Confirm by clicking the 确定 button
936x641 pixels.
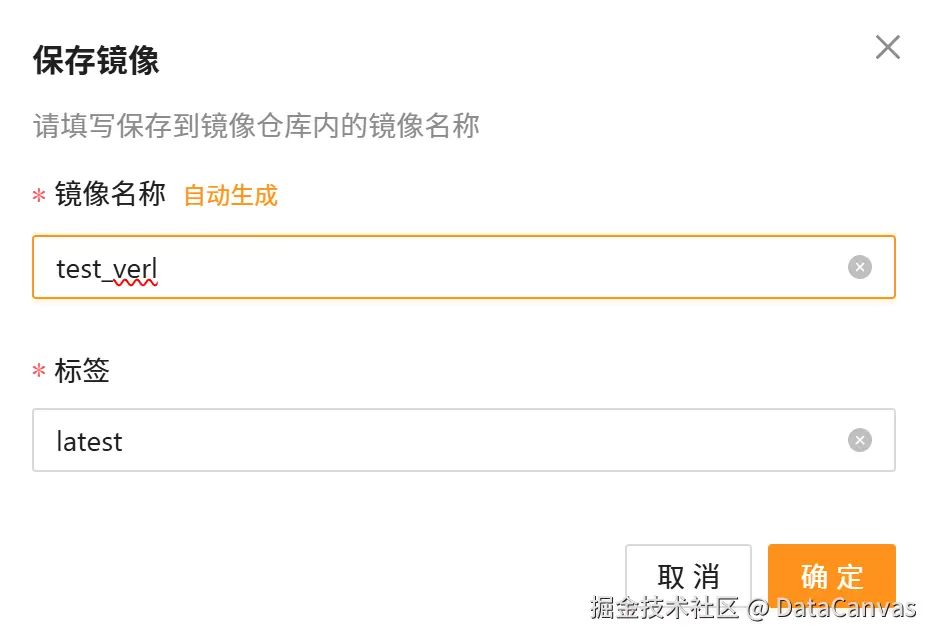click(x=831, y=574)
